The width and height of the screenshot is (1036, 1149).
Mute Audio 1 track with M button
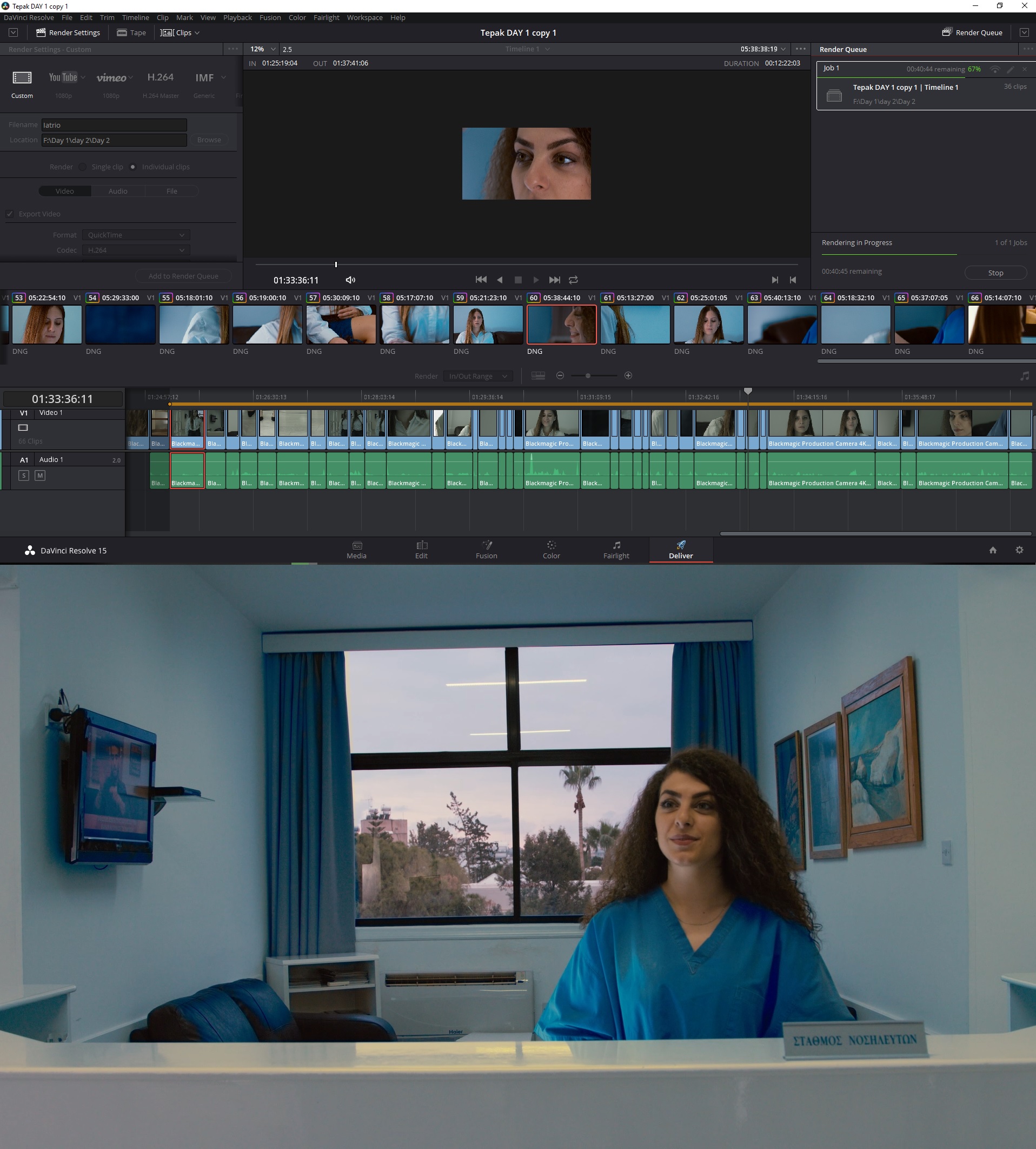pyautogui.click(x=40, y=476)
